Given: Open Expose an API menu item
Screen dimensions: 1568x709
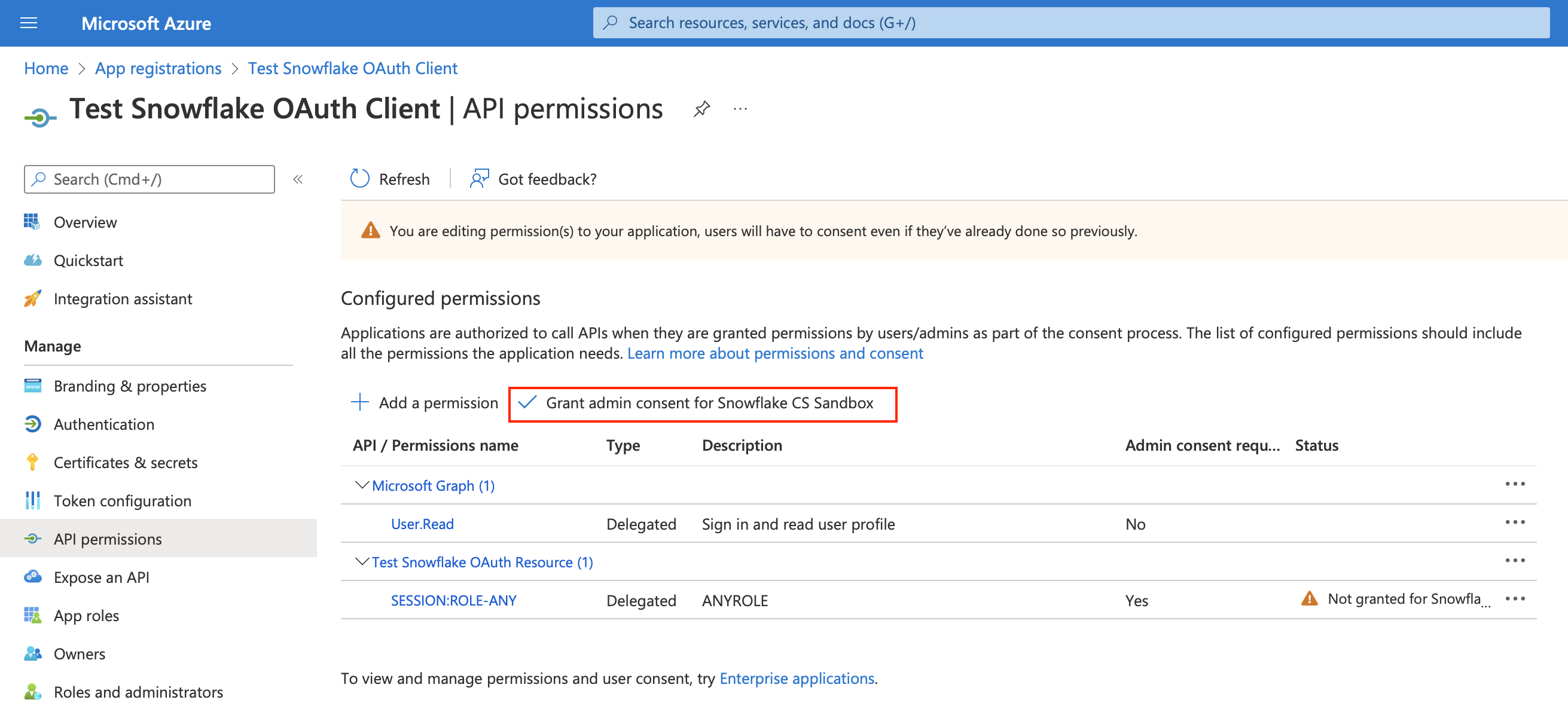Looking at the screenshot, I should (101, 577).
